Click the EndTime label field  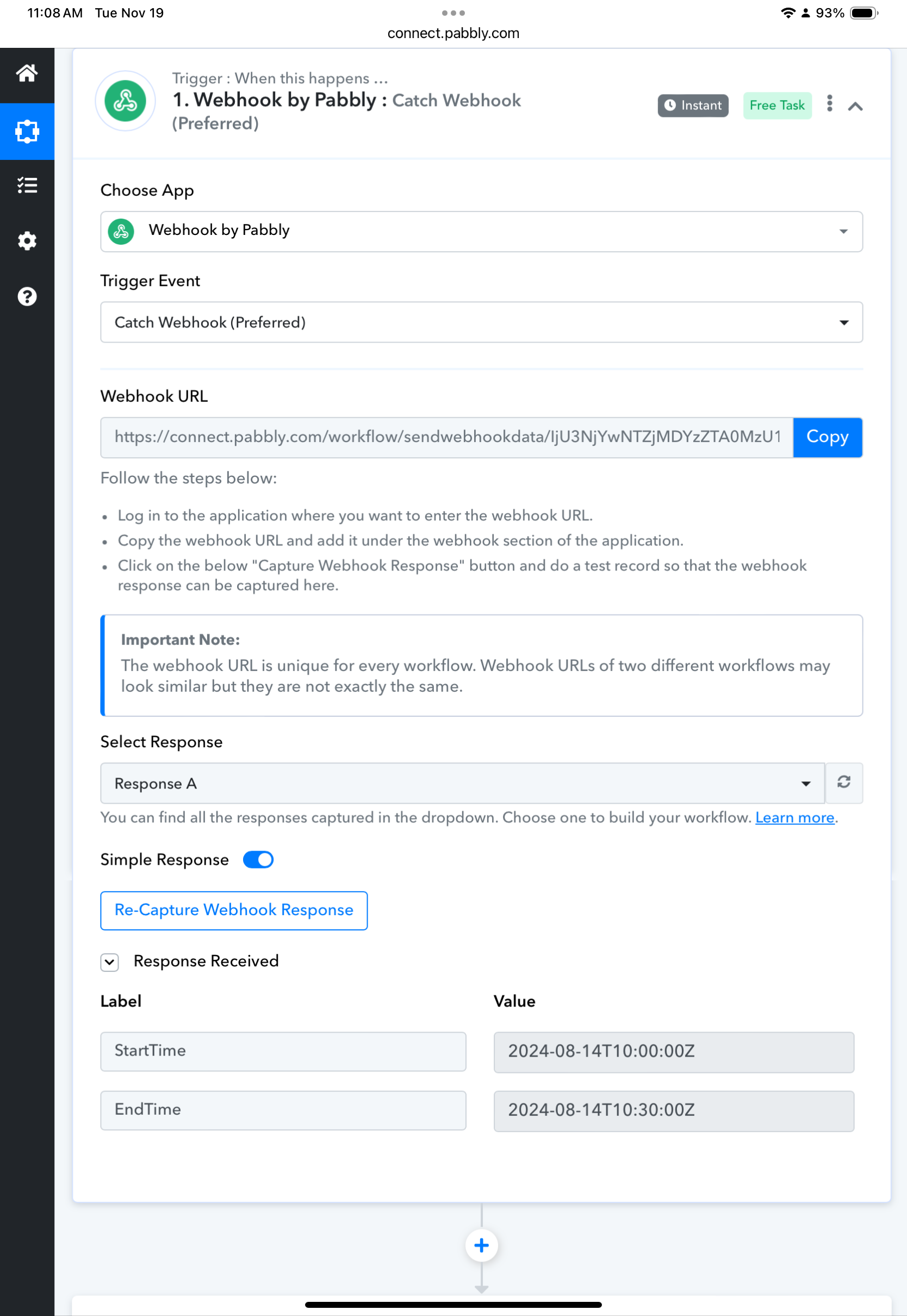(283, 1110)
